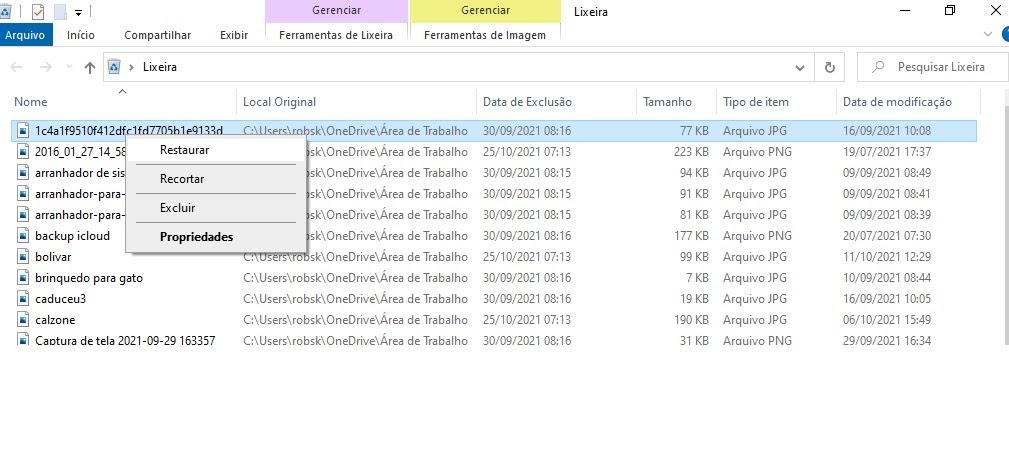This screenshot has width=1009, height=460.
Task: Select Excluir in the context menu
Action: coord(177,208)
